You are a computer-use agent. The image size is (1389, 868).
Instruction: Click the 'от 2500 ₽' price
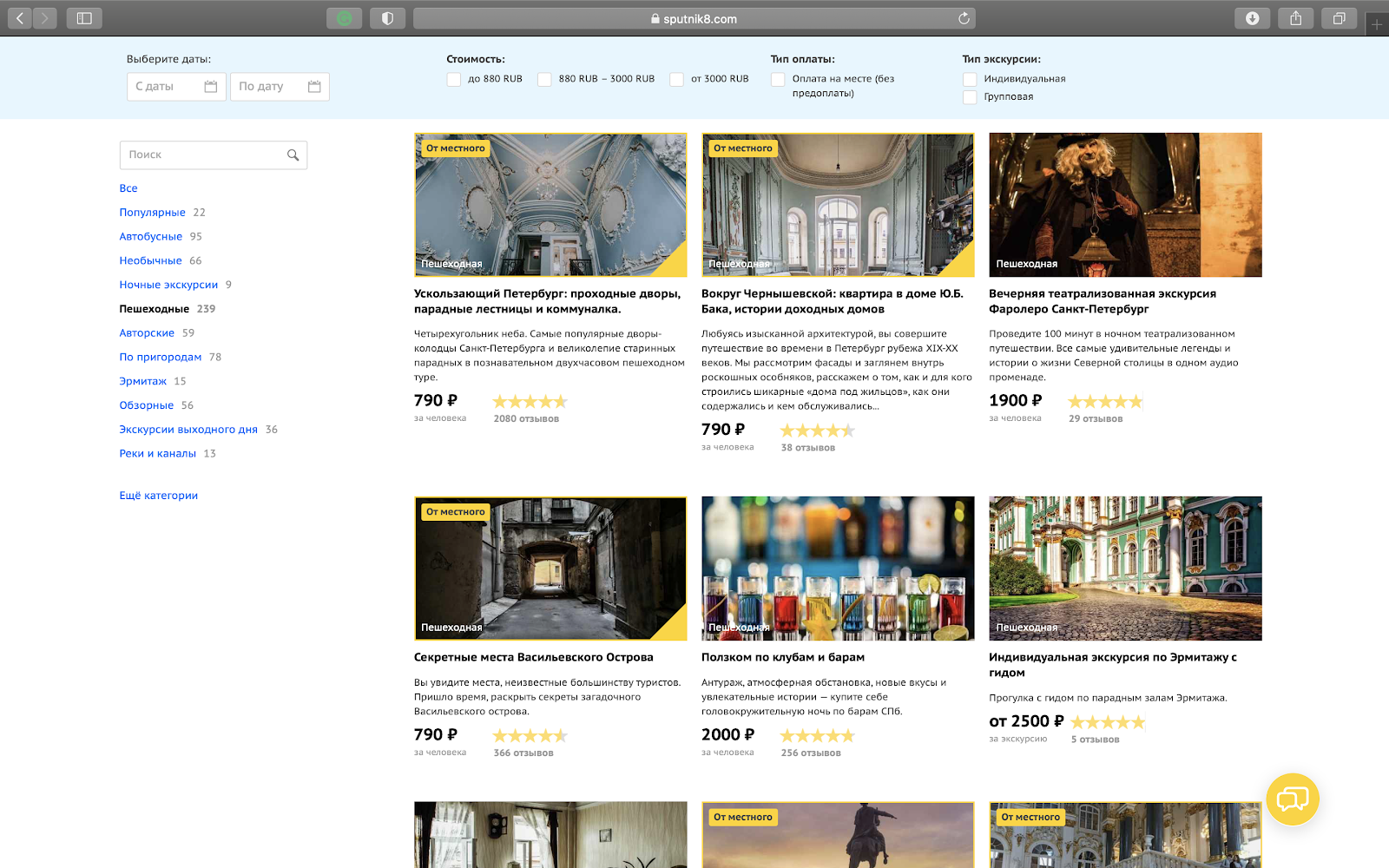click(1026, 722)
